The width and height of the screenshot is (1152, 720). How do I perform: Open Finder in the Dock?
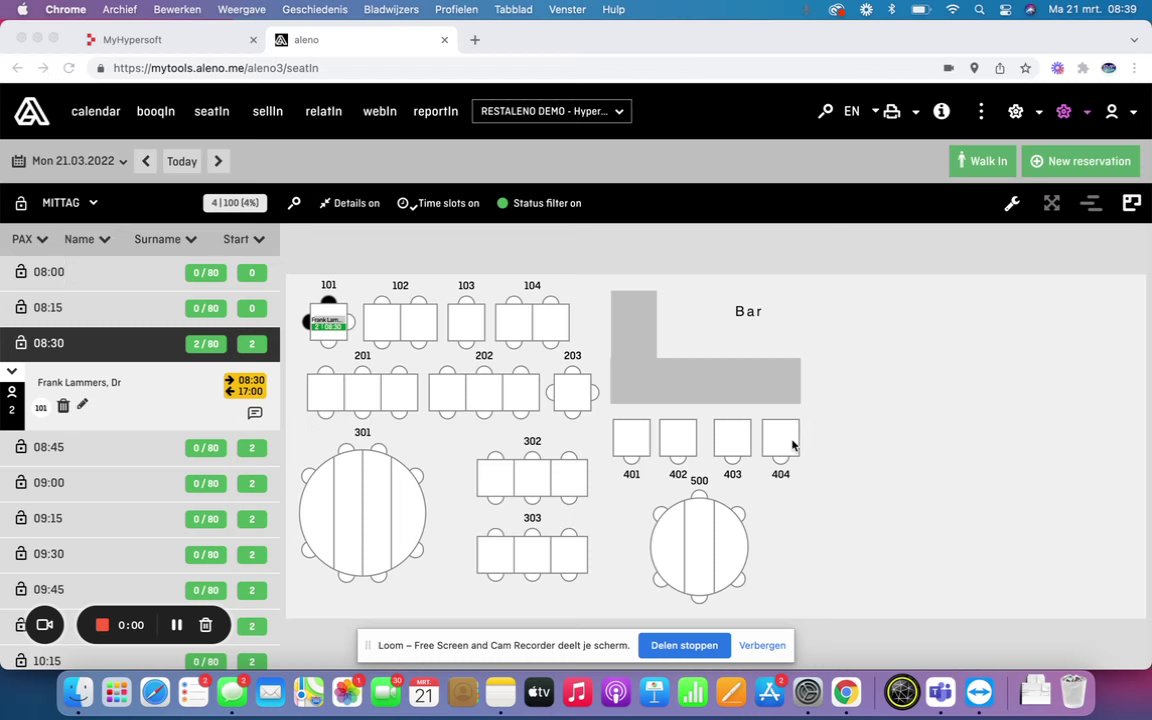point(78,692)
